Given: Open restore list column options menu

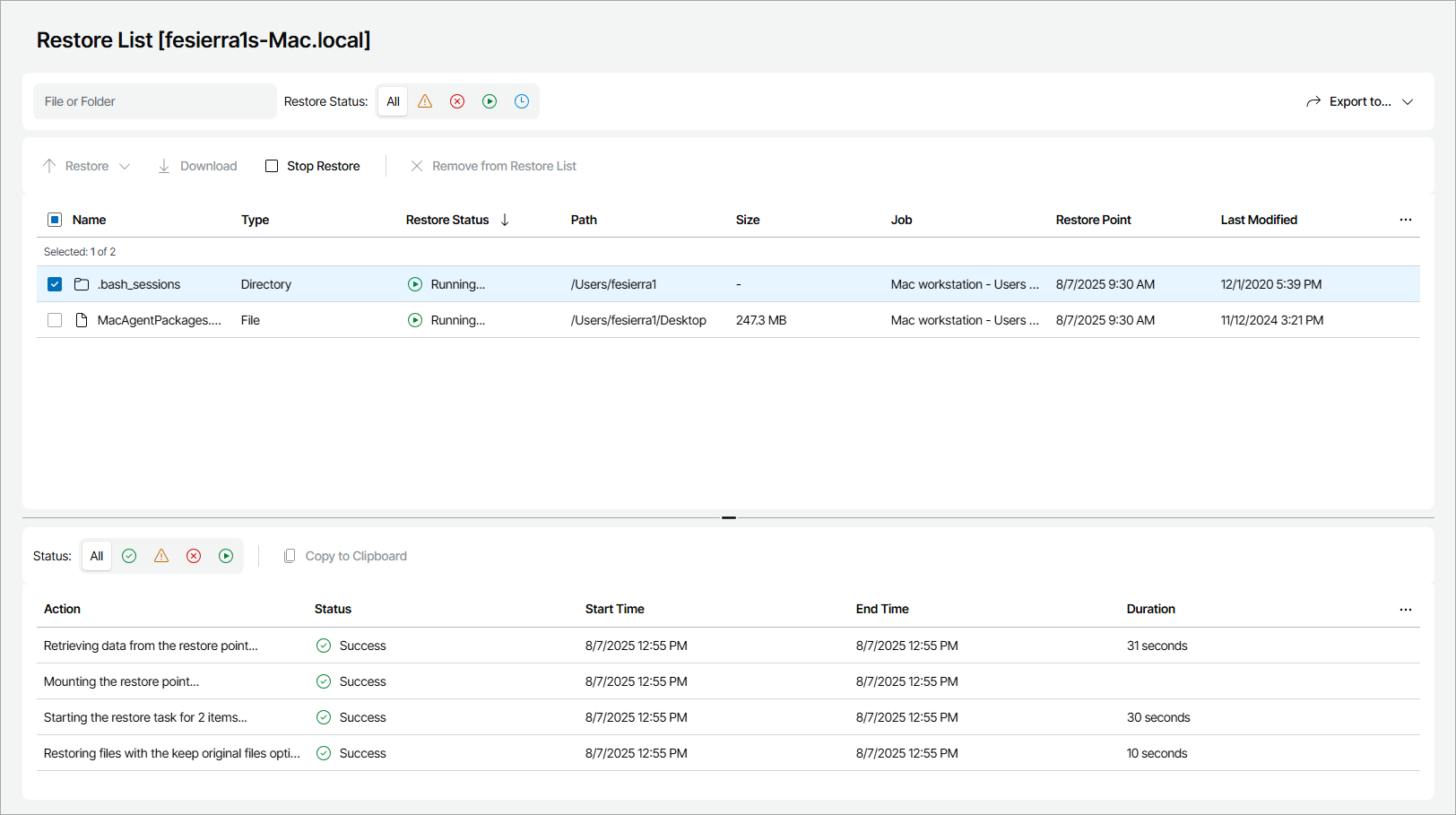Looking at the screenshot, I should [1405, 220].
